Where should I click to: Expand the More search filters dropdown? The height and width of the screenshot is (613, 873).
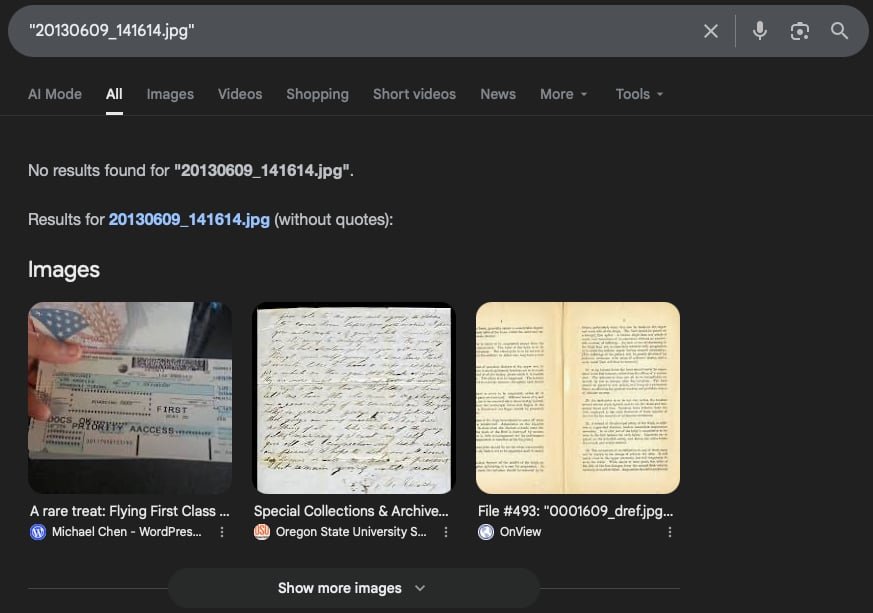coord(563,94)
